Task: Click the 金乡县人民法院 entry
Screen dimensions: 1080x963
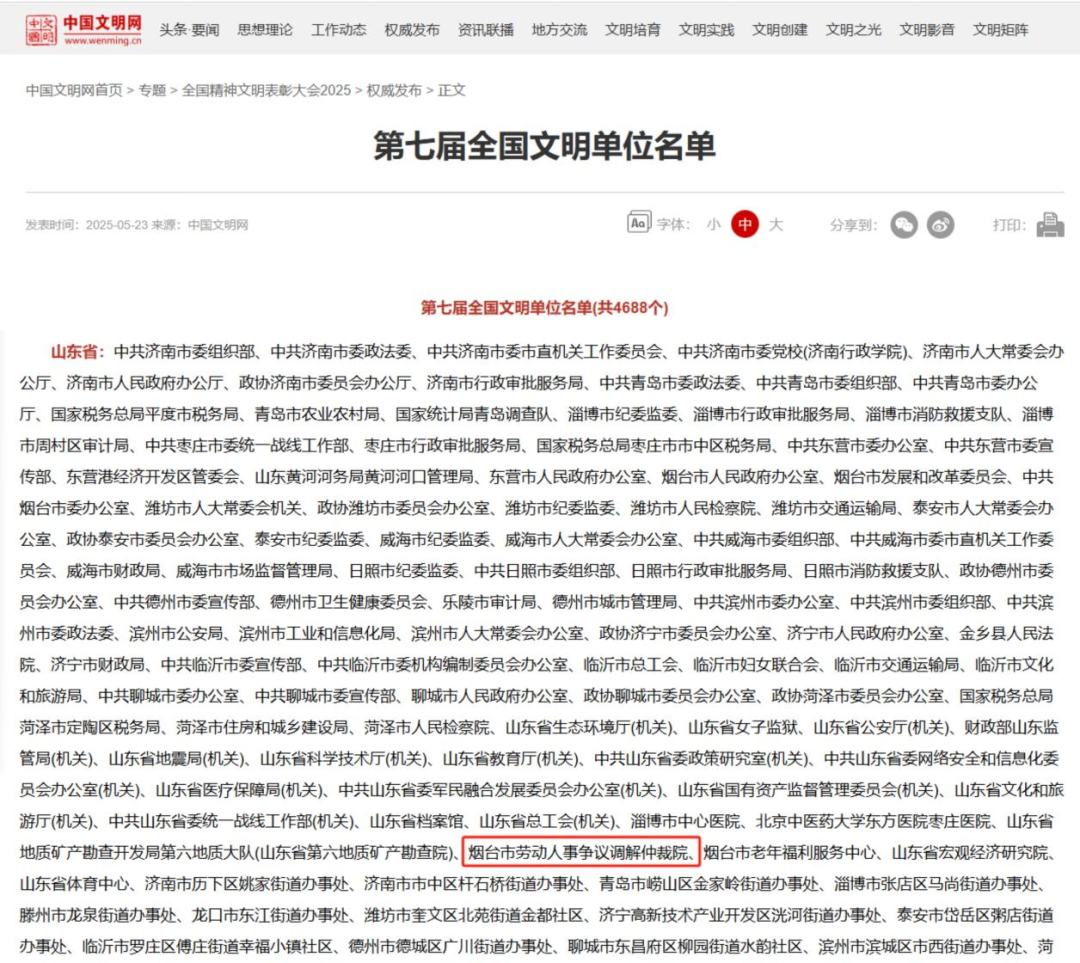Action: click(x=1006, y=633)
